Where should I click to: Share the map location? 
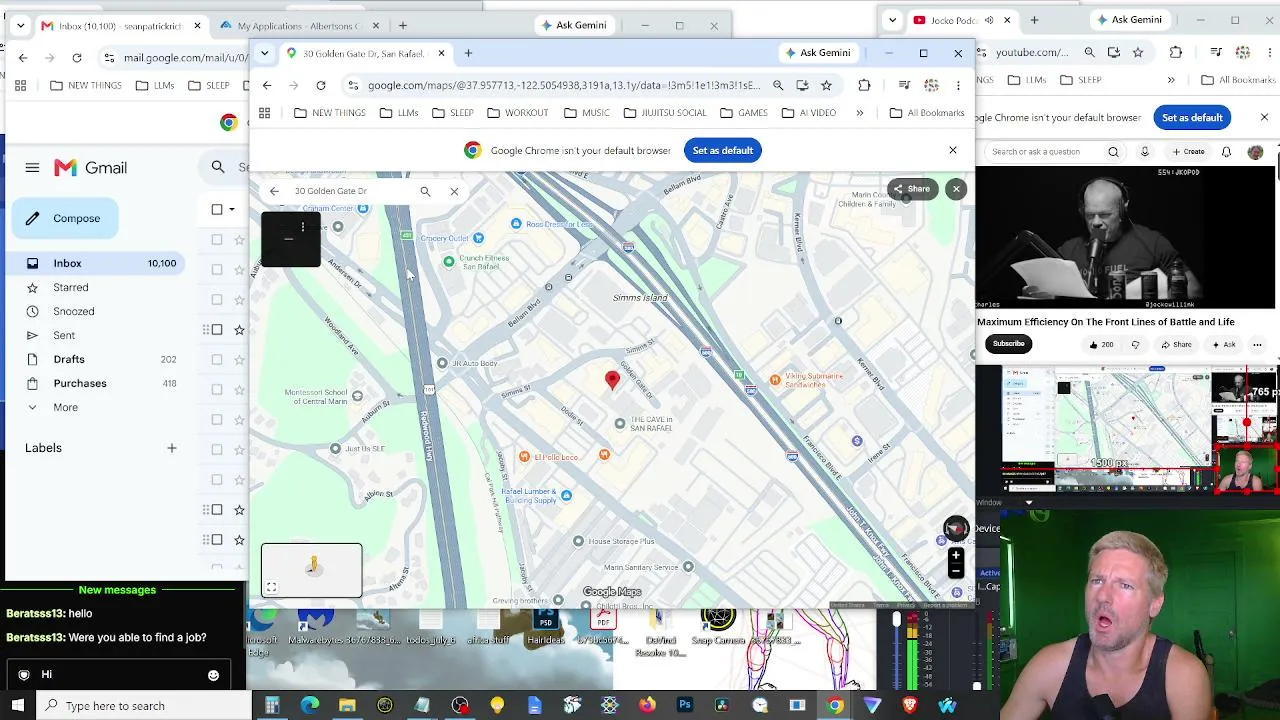coord(912,189)
